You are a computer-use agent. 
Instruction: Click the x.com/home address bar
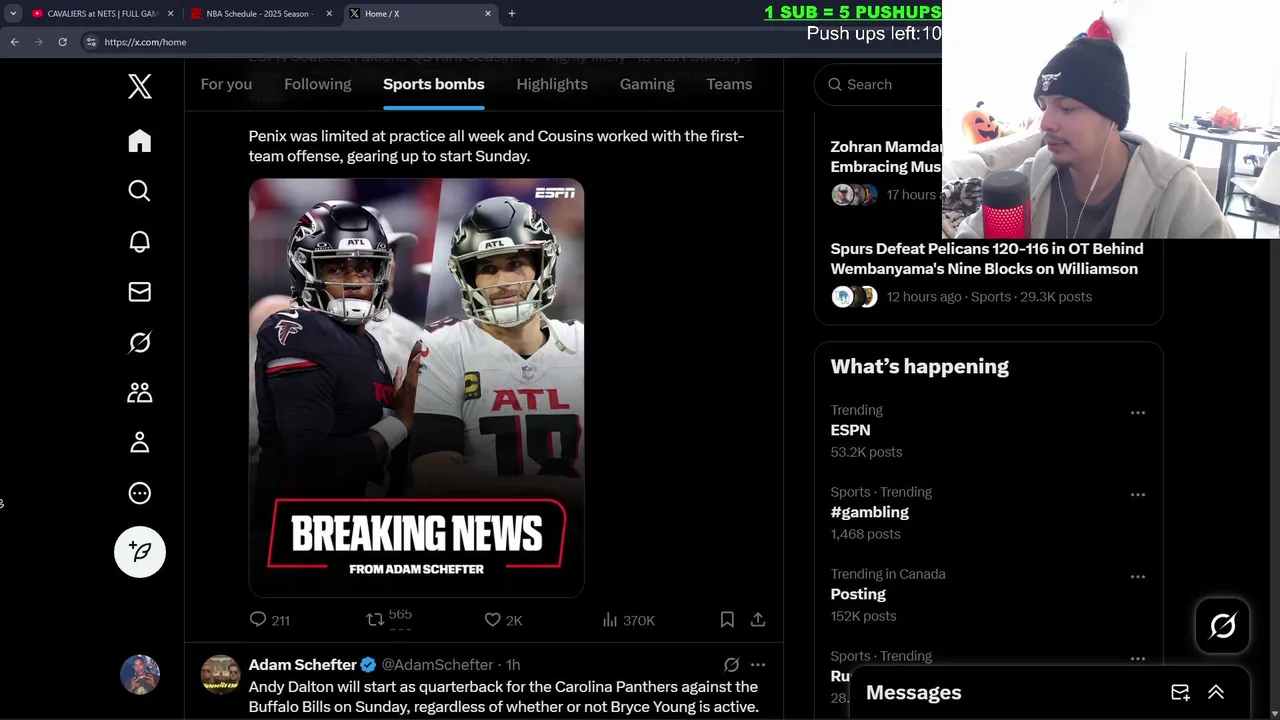tap(145, 42)
